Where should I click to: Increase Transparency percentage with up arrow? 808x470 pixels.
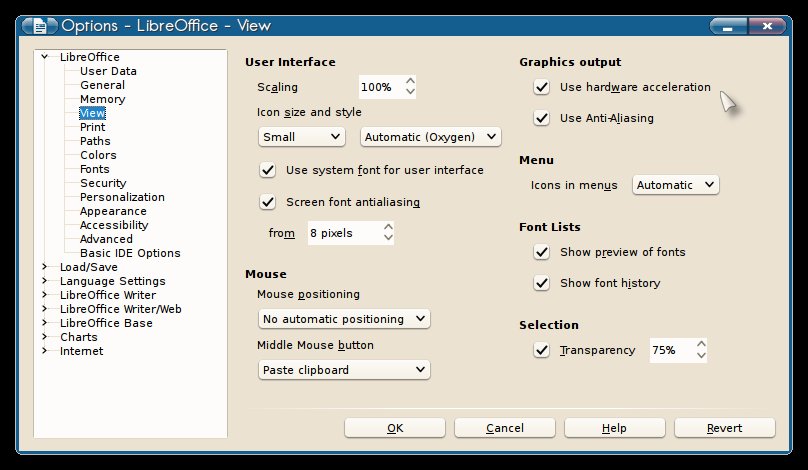click(x=701, y=345)
